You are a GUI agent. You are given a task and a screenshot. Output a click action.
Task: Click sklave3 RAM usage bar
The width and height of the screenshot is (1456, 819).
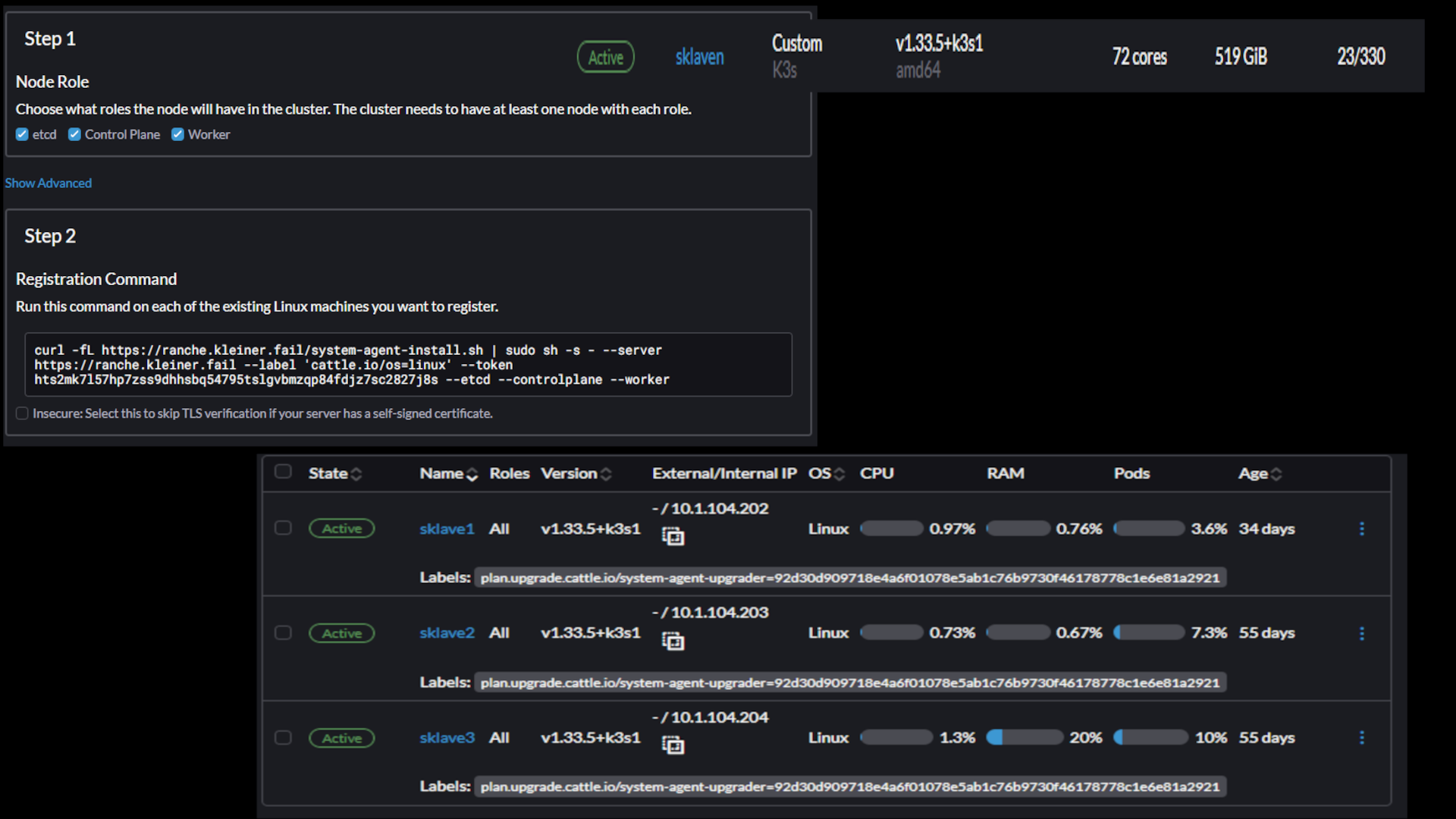(1024, 738)
